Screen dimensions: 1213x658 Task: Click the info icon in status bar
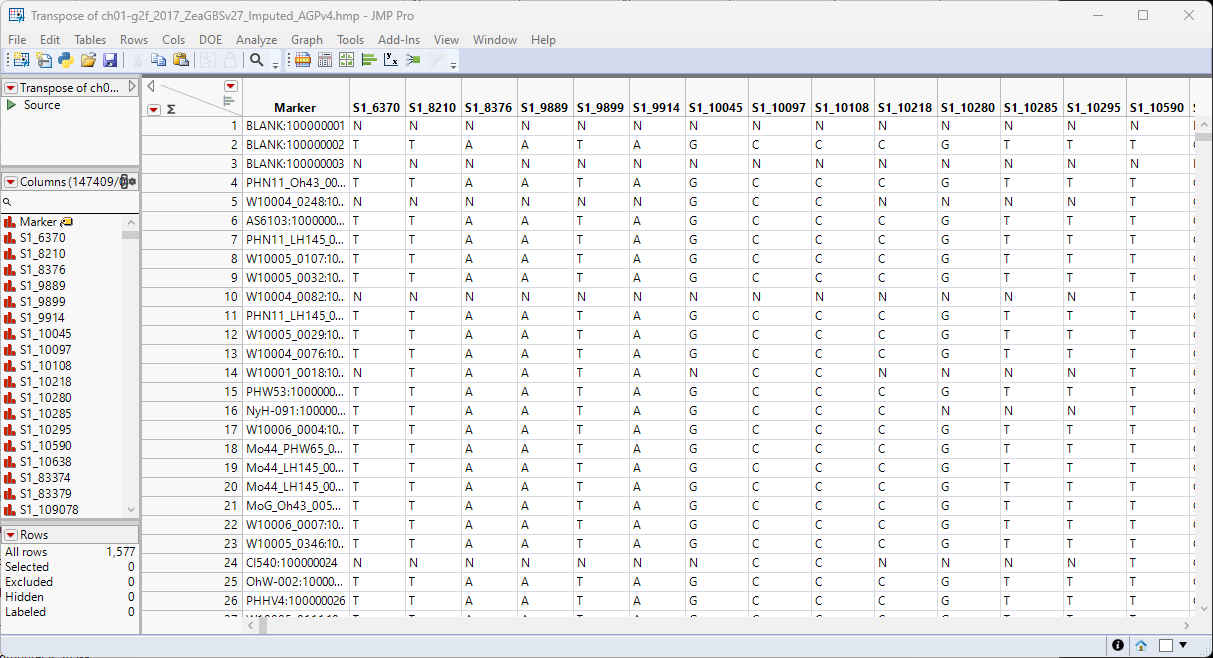pos(1118,645)
